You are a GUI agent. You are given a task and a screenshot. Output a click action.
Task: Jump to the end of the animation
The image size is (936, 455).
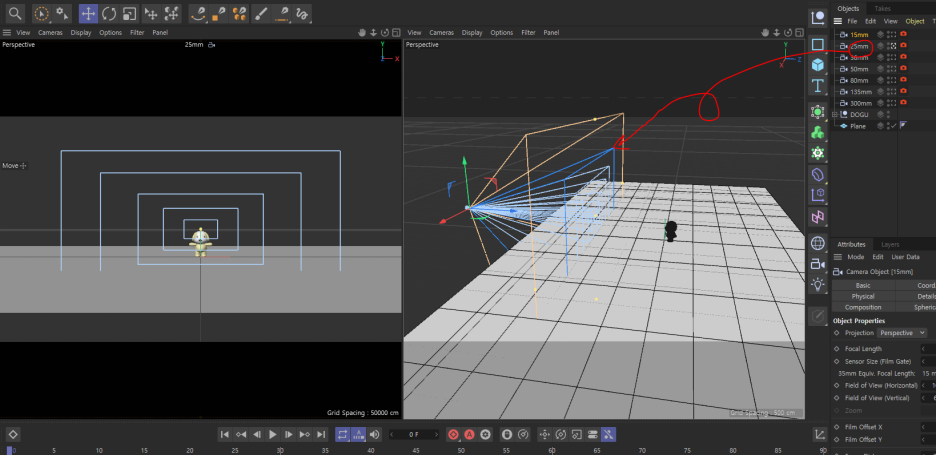[x=321, y=434]
